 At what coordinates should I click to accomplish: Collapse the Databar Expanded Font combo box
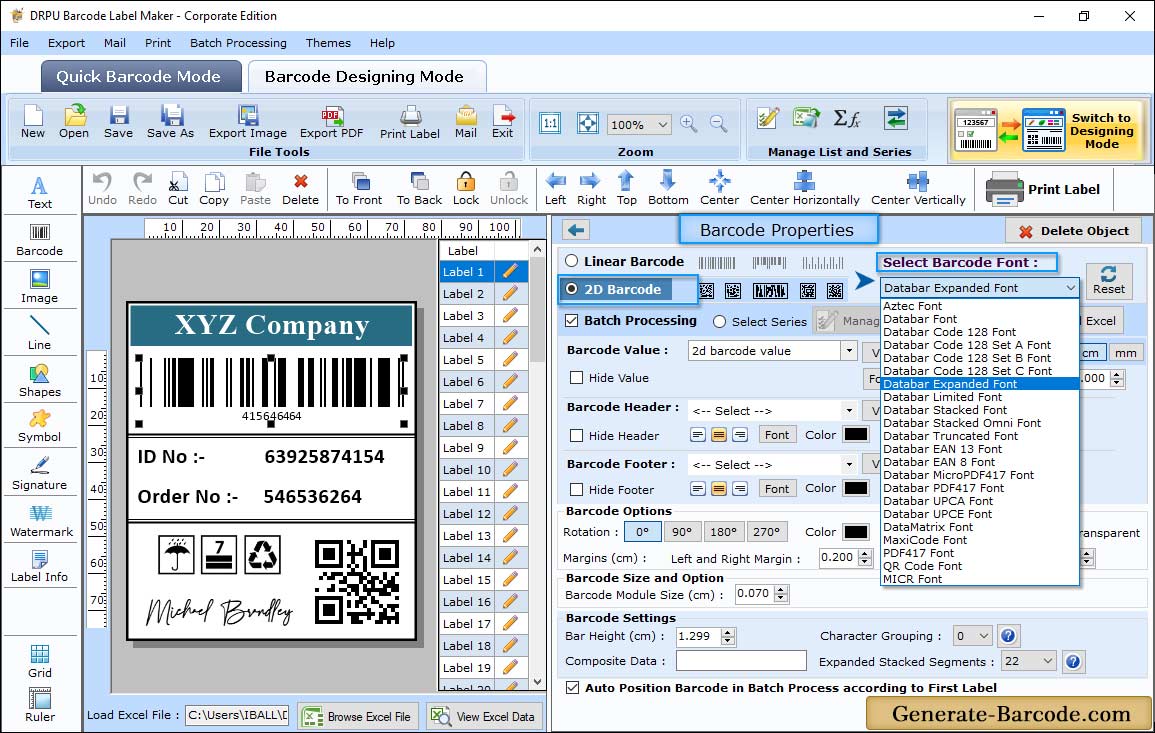pyautogui.click(x=1070, y=287)
